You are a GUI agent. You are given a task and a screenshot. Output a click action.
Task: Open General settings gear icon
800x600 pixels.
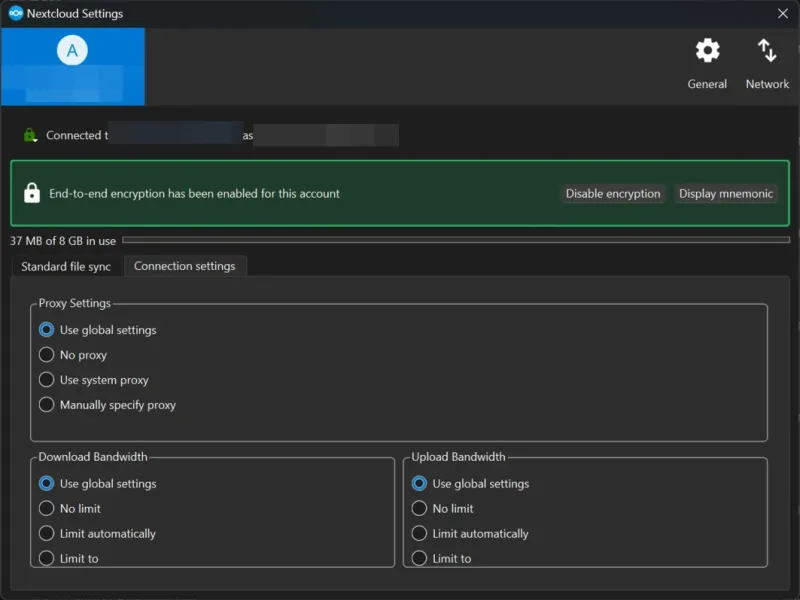(x=707, y=51)
